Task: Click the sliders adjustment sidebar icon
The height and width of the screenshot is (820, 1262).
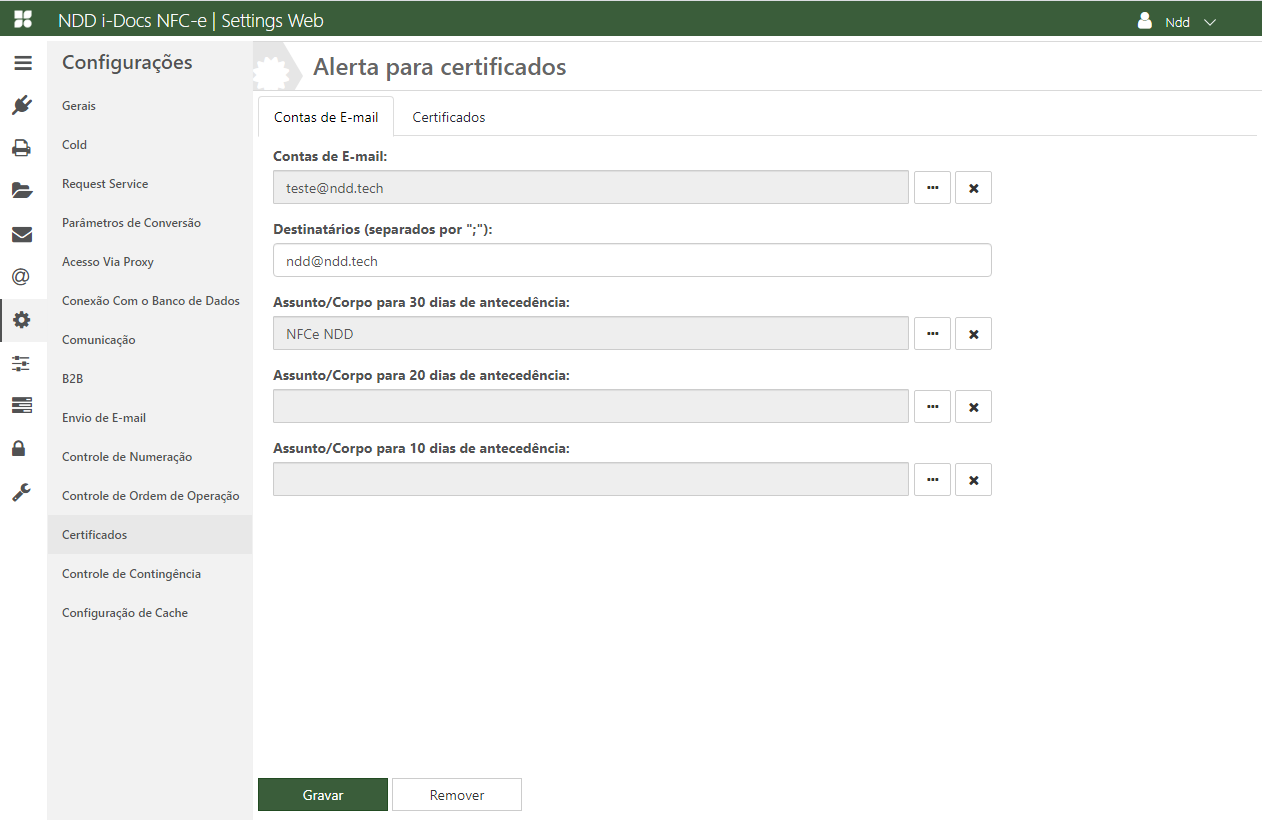Action: 22,363
